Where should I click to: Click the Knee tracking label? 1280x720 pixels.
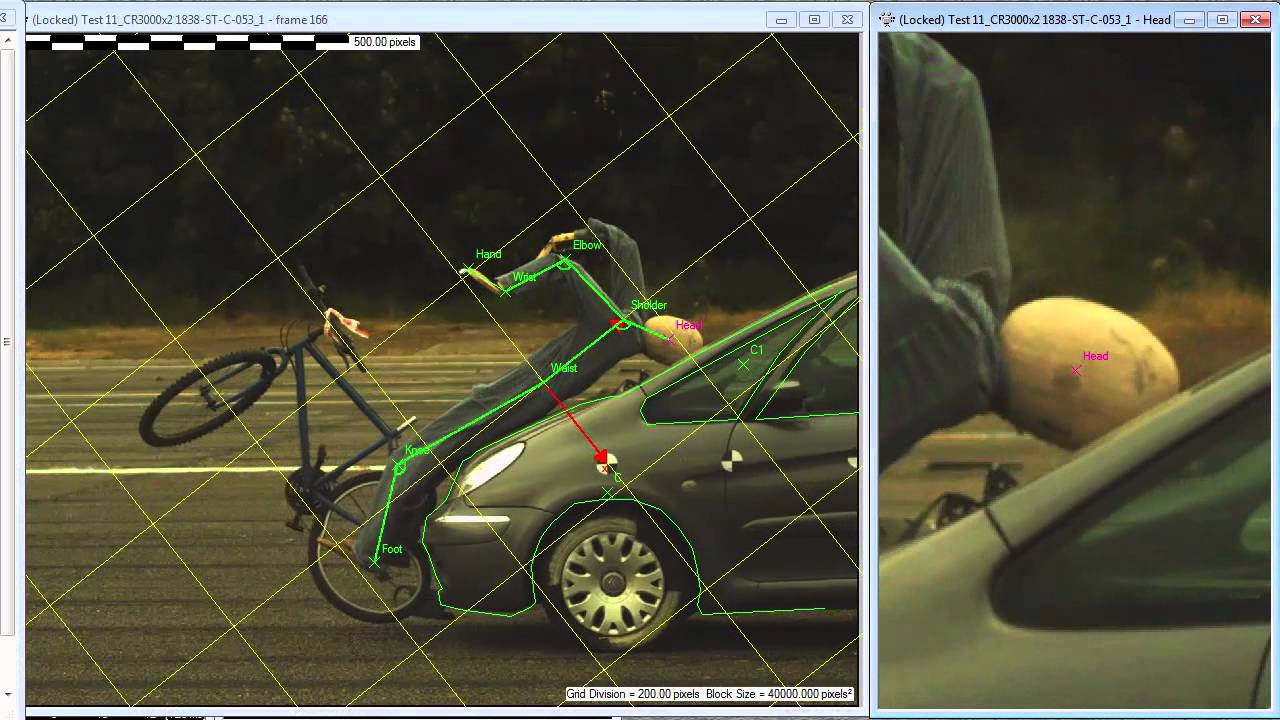[417, 450]
